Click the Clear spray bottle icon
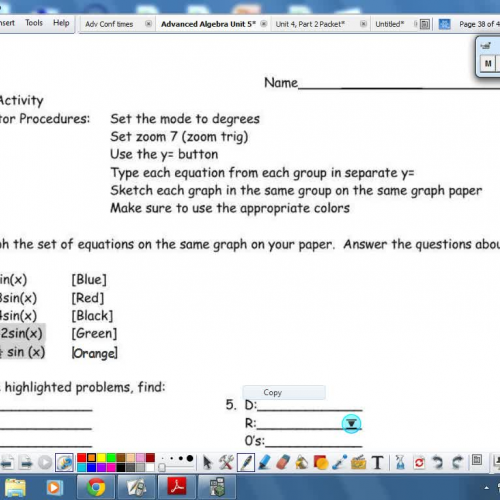 (x=400, y=463)
